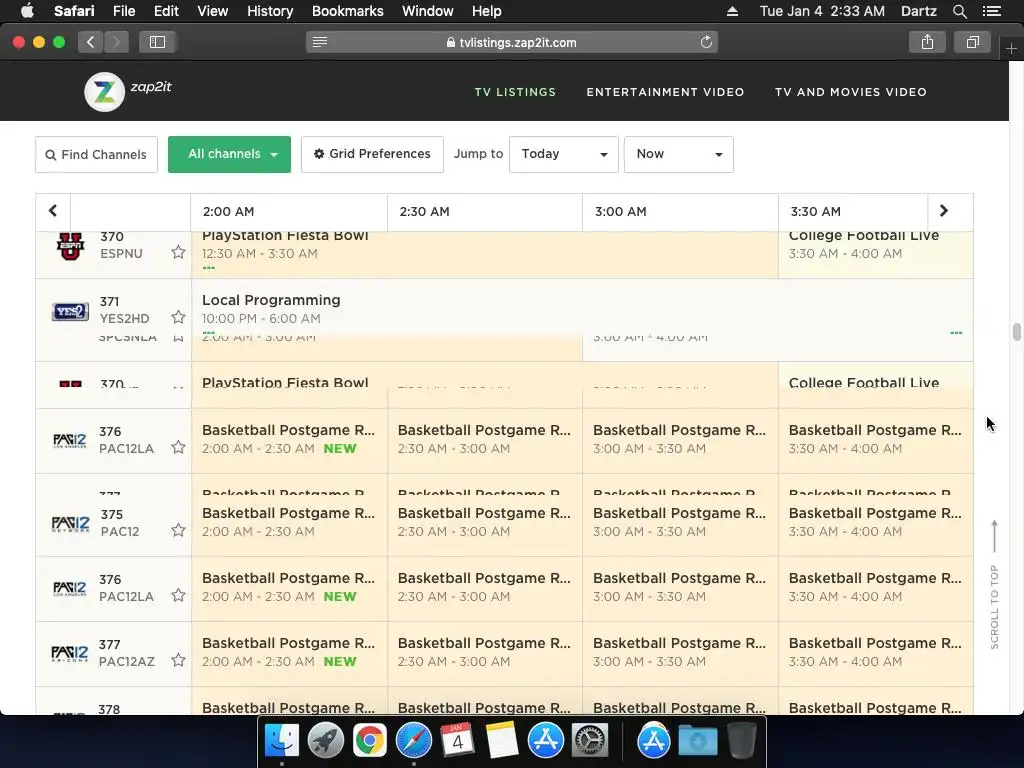This screenshot has width=1024, height=768.
Task: Click the eject icon in the menu bar
Action: tap(732, 11)
